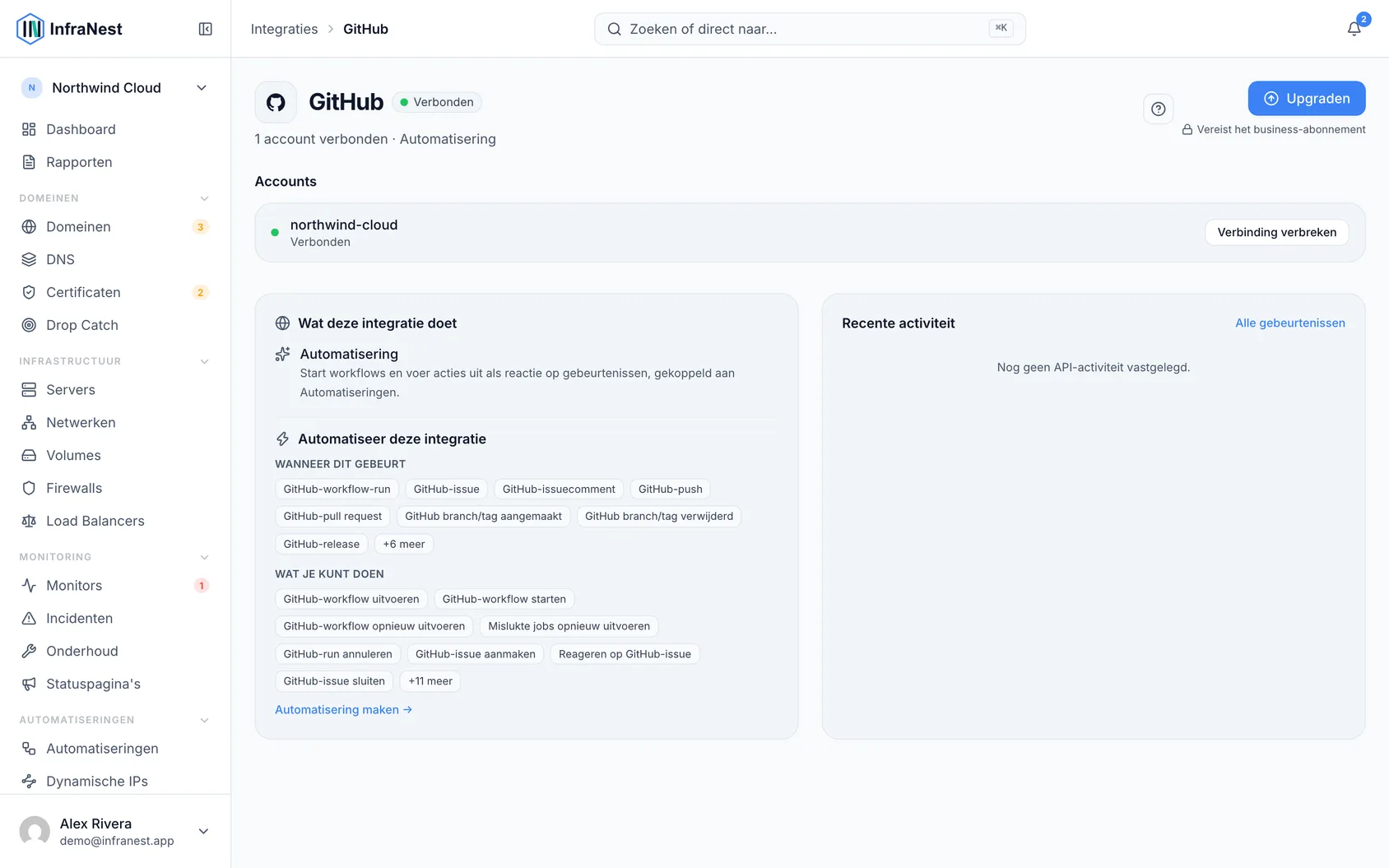Screen dimensions: 1389x868
Task: Click the Verbonden status badge
Action: (x=437, y=102)
